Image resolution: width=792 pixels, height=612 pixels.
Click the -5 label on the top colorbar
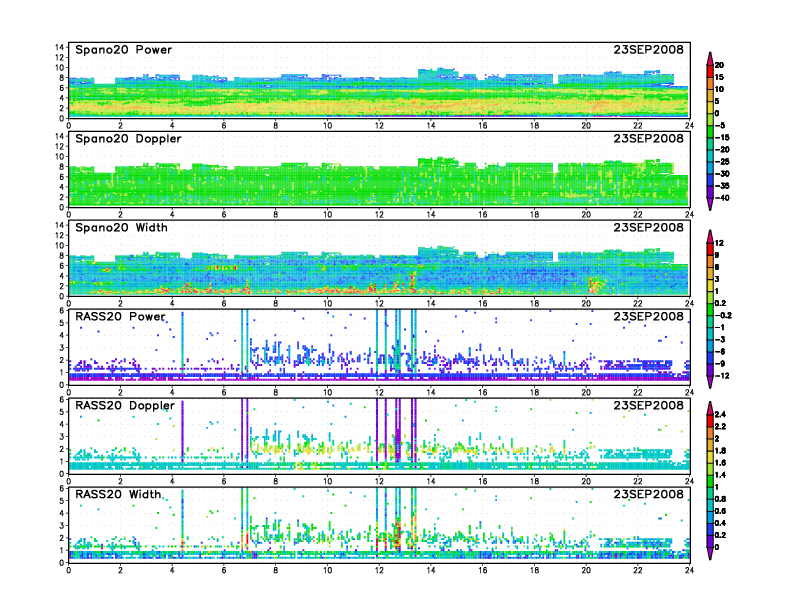point(720,126)
